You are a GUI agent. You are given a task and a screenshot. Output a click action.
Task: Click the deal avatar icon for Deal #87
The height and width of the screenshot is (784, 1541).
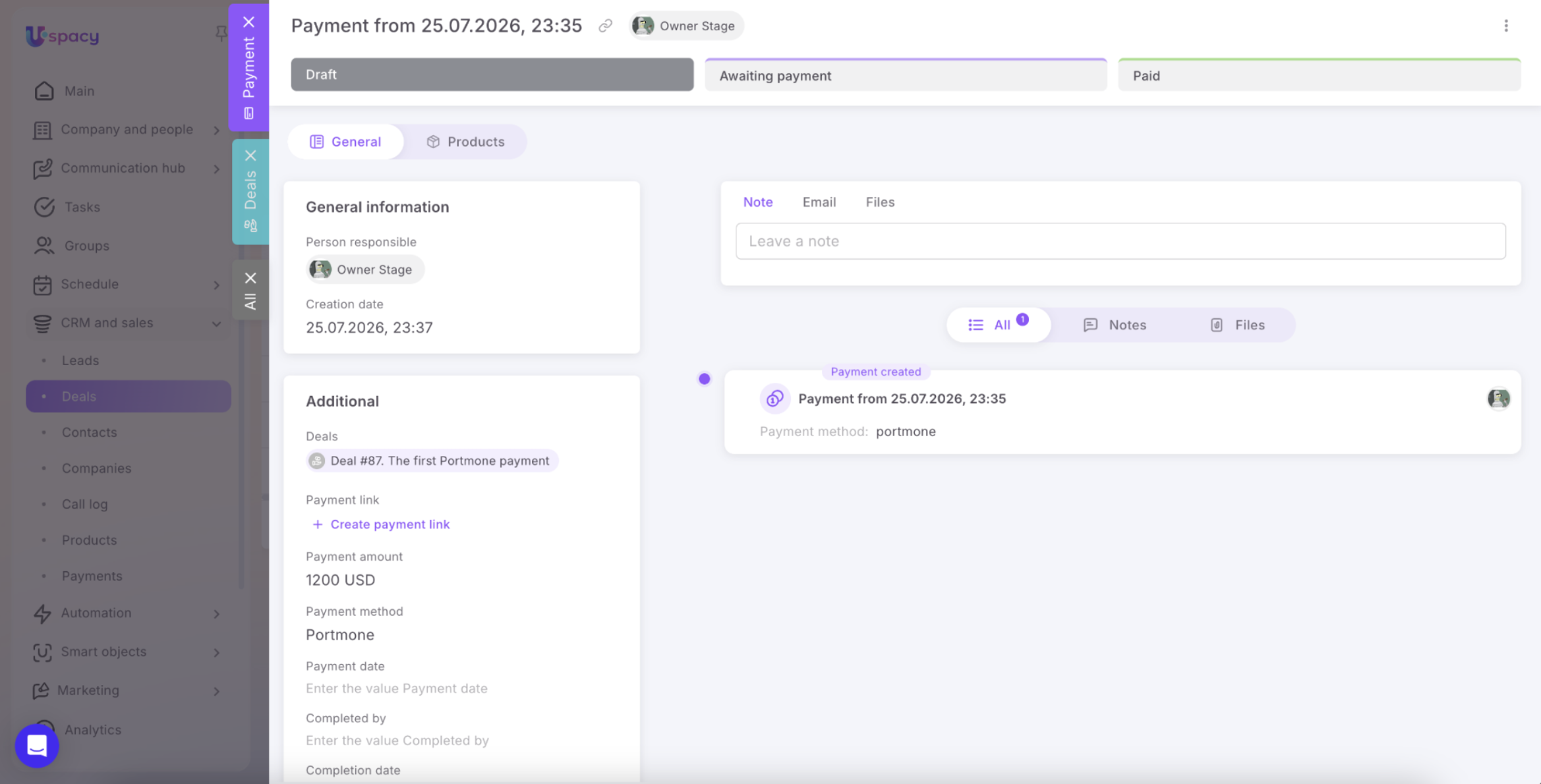pos(317,461)
